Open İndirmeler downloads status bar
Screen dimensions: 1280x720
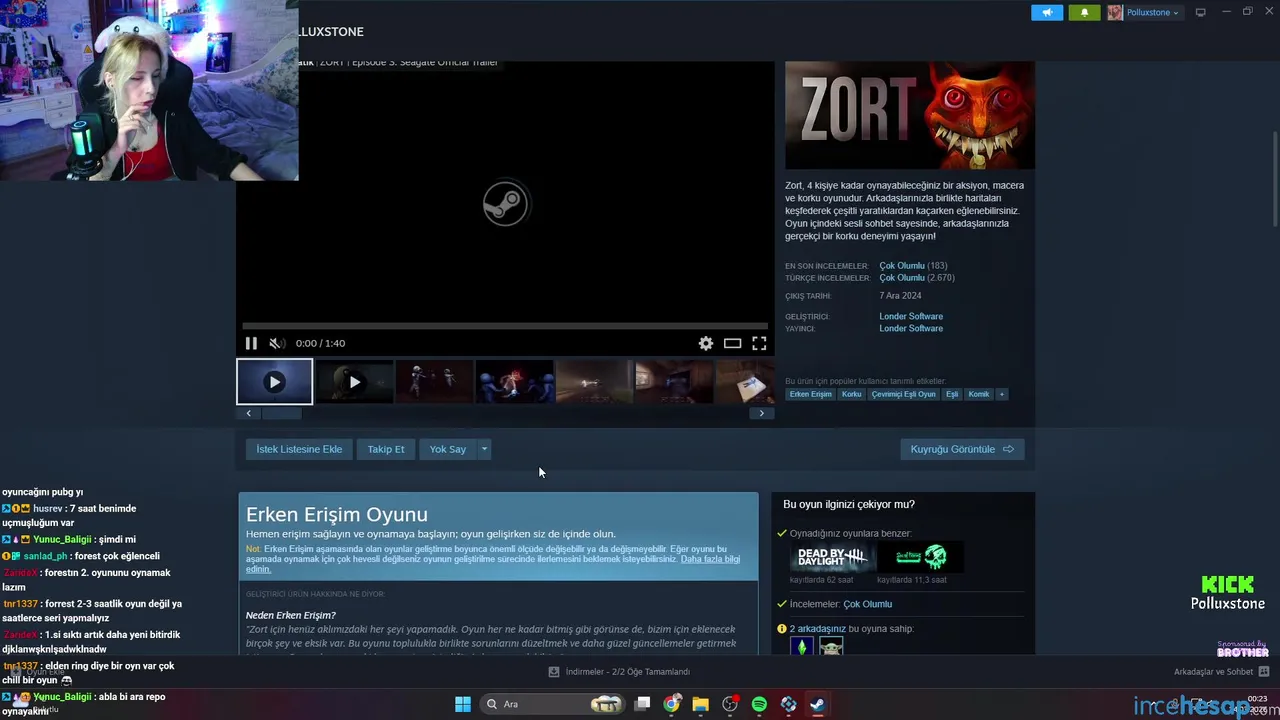[x=619, y=672]
